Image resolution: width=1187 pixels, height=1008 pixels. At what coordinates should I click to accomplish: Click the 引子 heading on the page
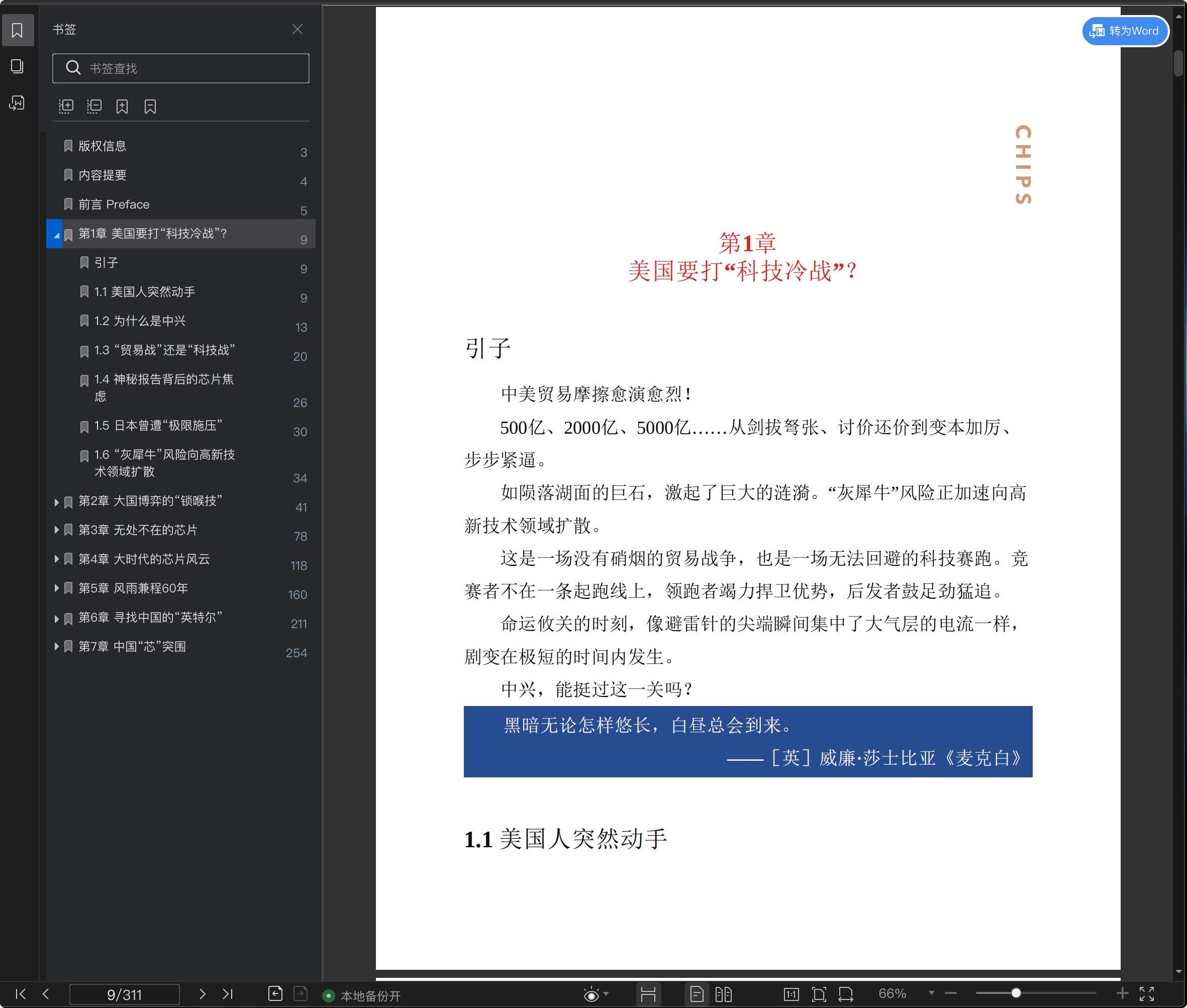point(487,348)
